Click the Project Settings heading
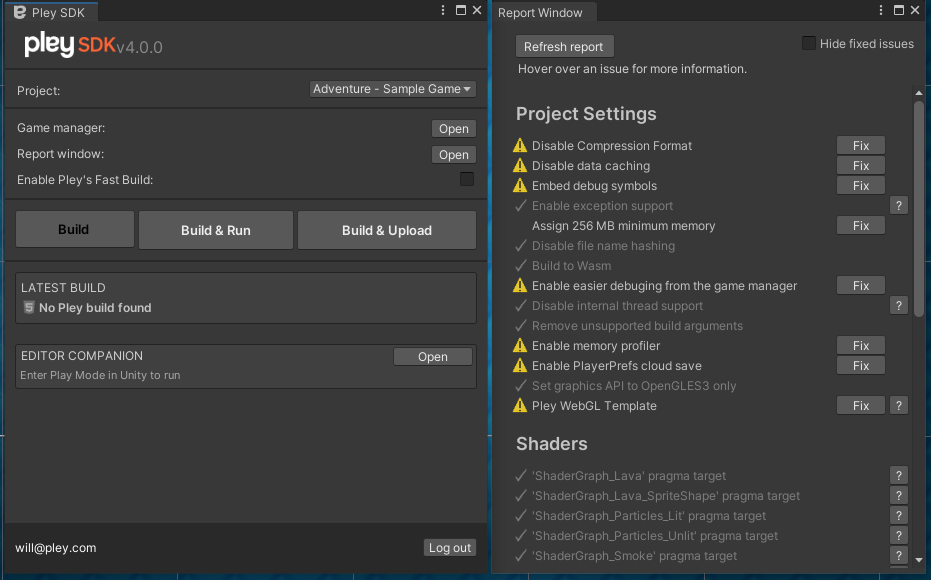Screen dimensions: 931x580 [x=586, y=114]
